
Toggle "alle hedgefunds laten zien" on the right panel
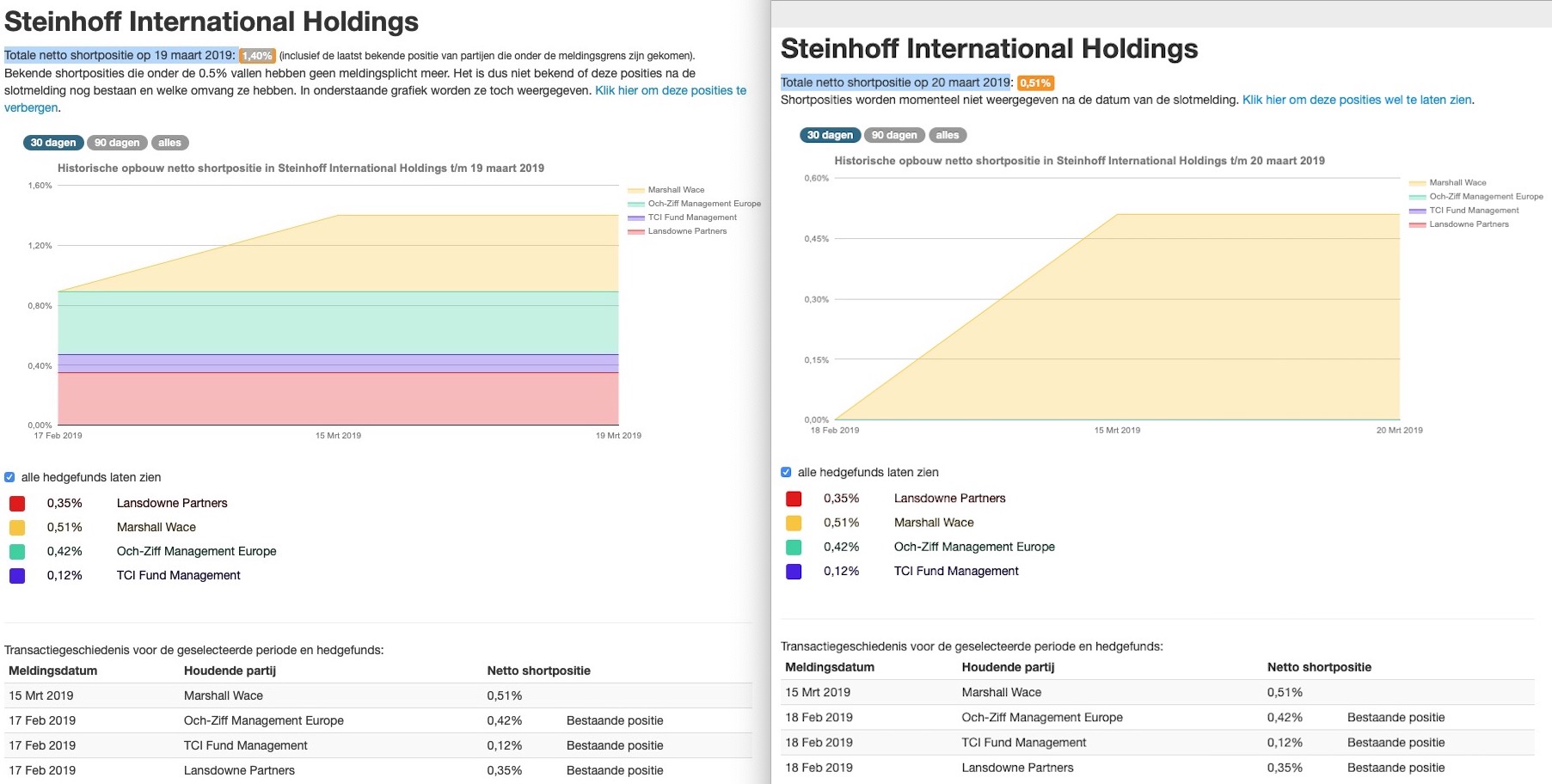click(786, 471)
